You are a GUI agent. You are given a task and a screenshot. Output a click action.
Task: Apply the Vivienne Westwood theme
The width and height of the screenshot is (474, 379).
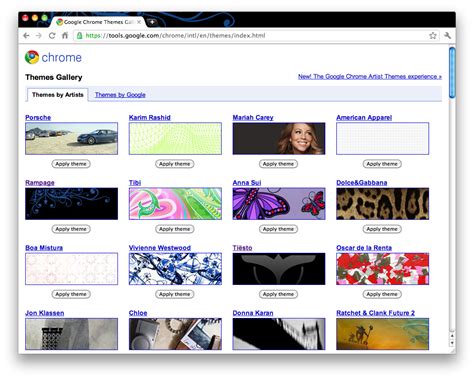click(x=175, y=294)
